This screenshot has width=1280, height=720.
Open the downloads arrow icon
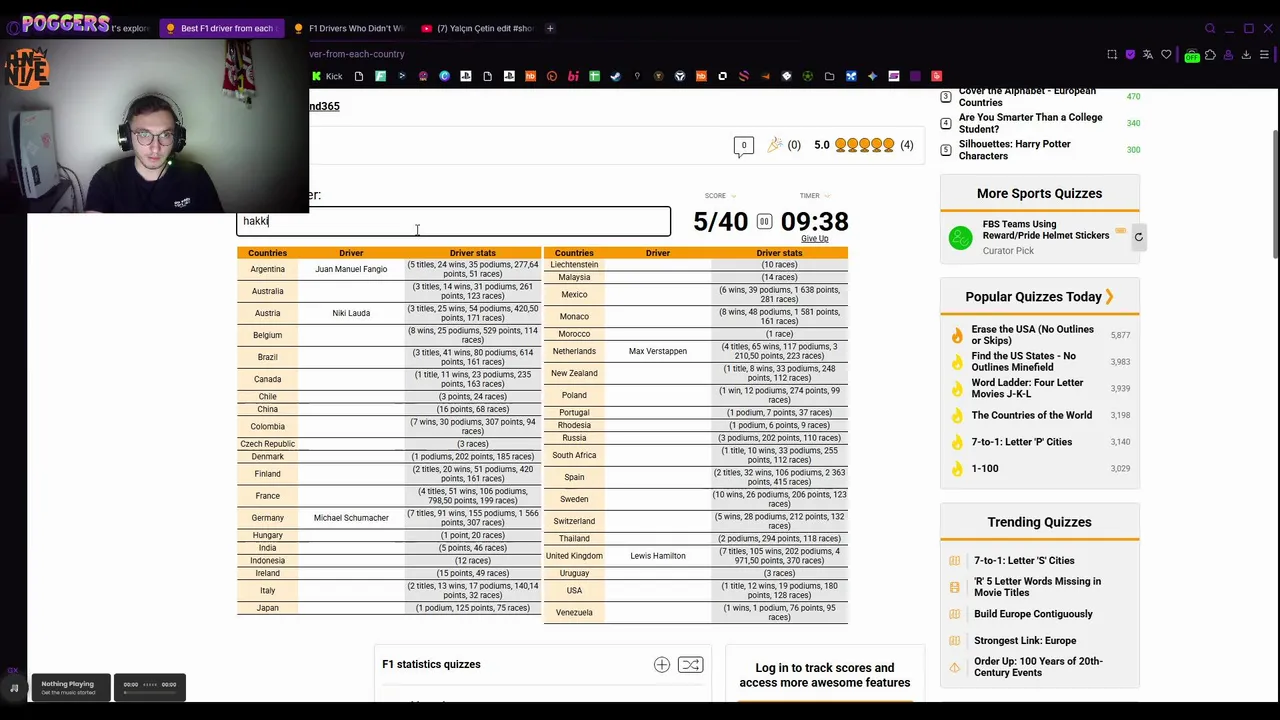pos(1246,55)
